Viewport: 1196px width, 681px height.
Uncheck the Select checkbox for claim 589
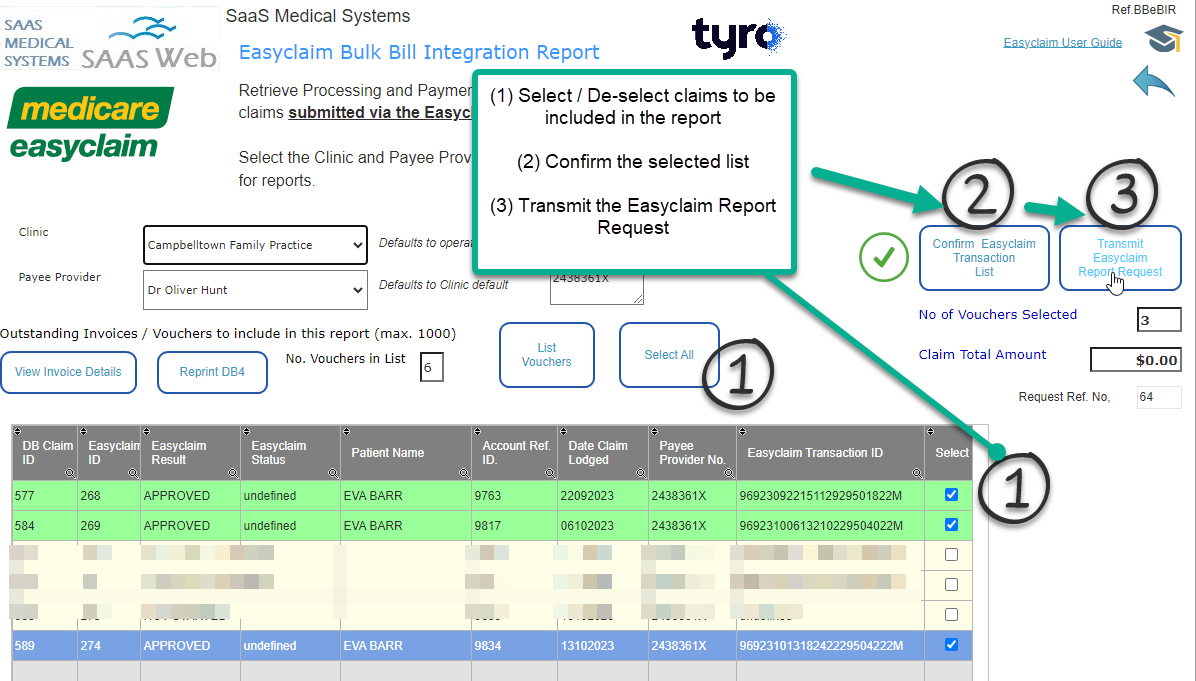[951, 645]
